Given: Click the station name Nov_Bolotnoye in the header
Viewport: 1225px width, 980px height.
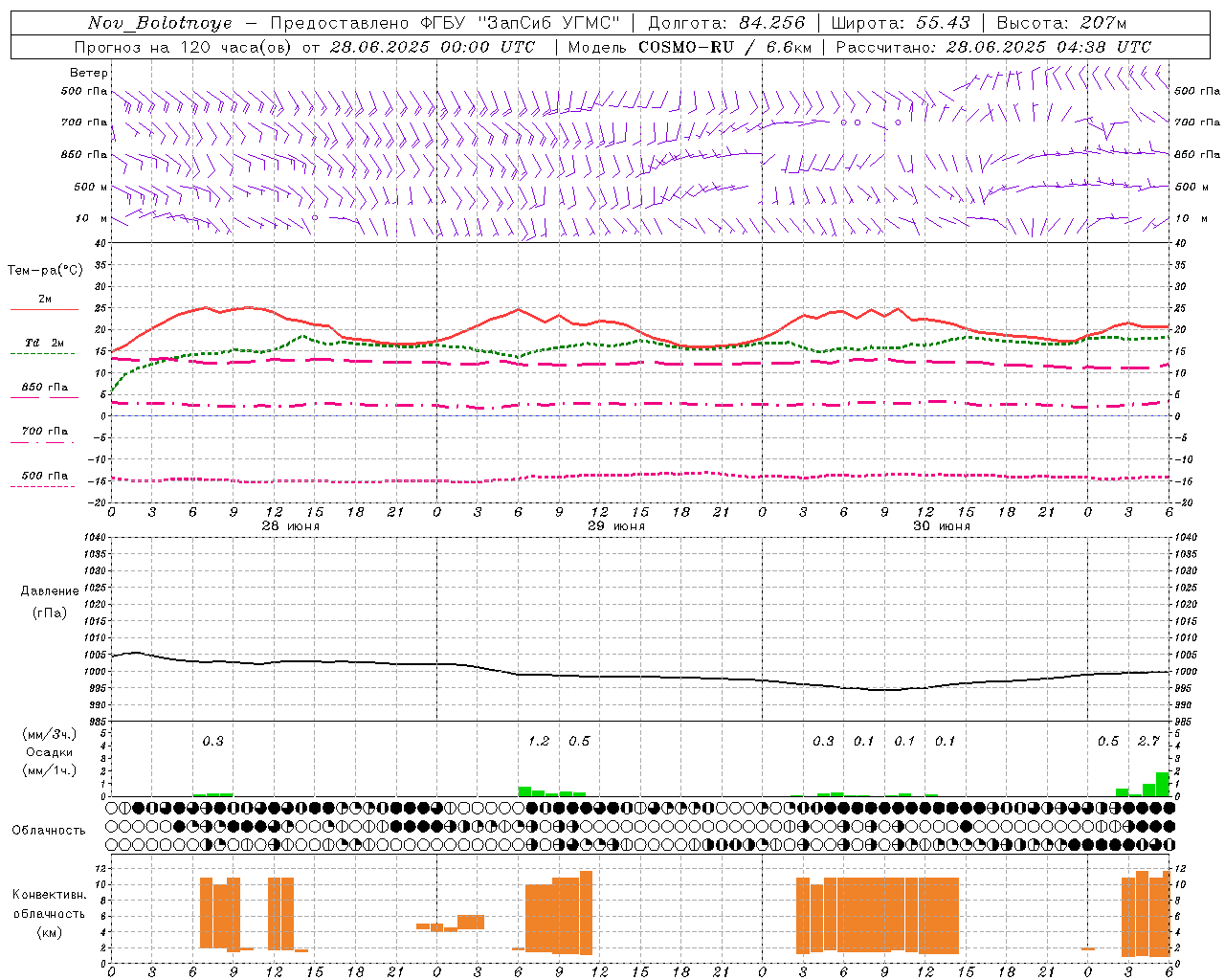Looking at the screenshot, I should click(x=160, y=23).
